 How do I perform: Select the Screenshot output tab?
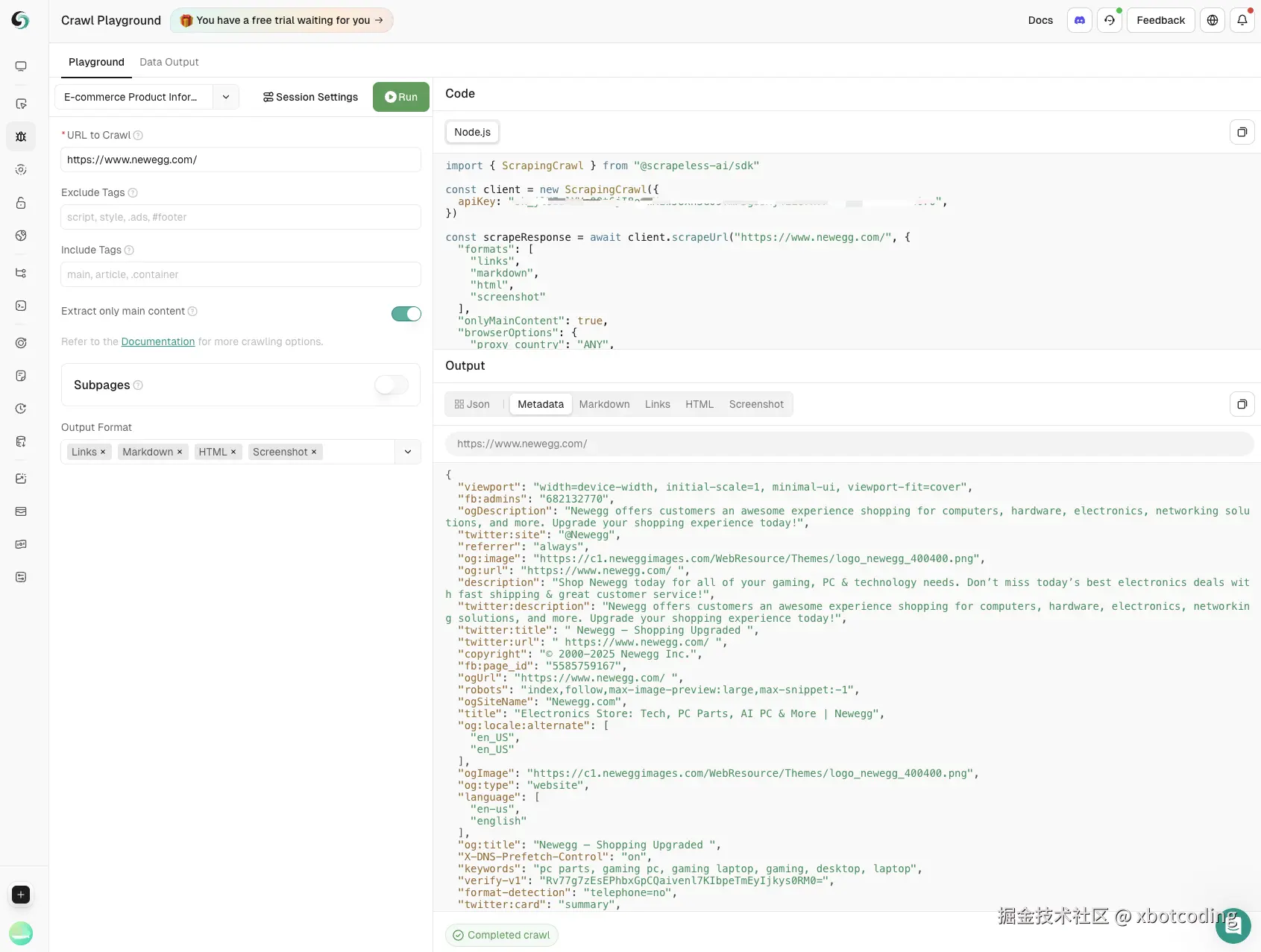(x=756, y=404)
